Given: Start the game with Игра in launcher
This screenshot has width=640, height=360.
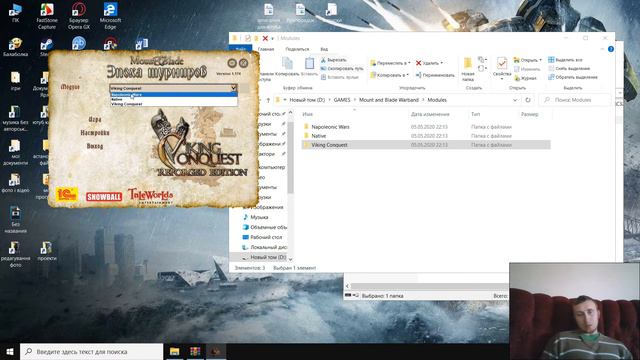Looking at the screenshot, I should [95, 119].
